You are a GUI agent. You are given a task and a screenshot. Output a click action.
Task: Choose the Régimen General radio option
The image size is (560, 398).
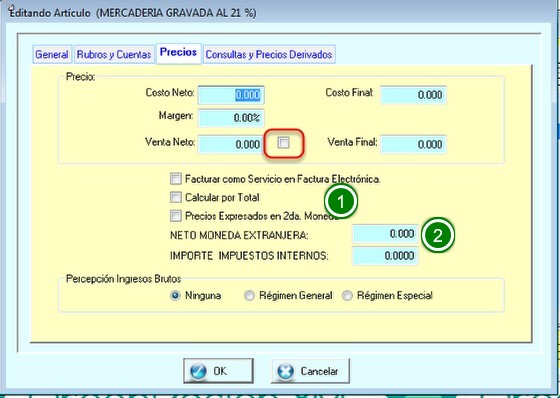click(249, 296)
